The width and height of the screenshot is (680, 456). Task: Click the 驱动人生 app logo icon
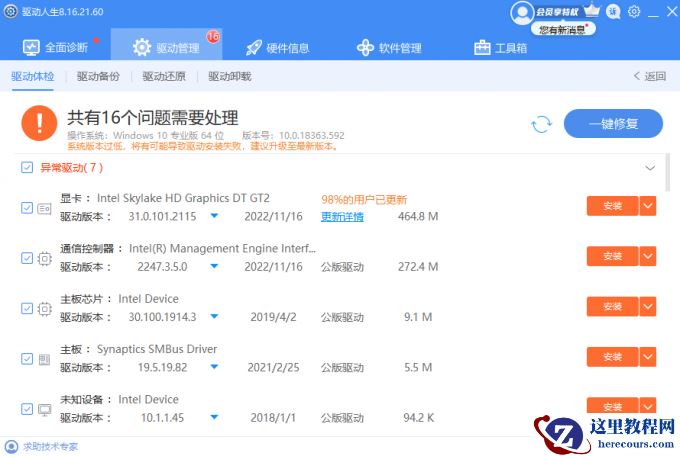coord(11,11)
